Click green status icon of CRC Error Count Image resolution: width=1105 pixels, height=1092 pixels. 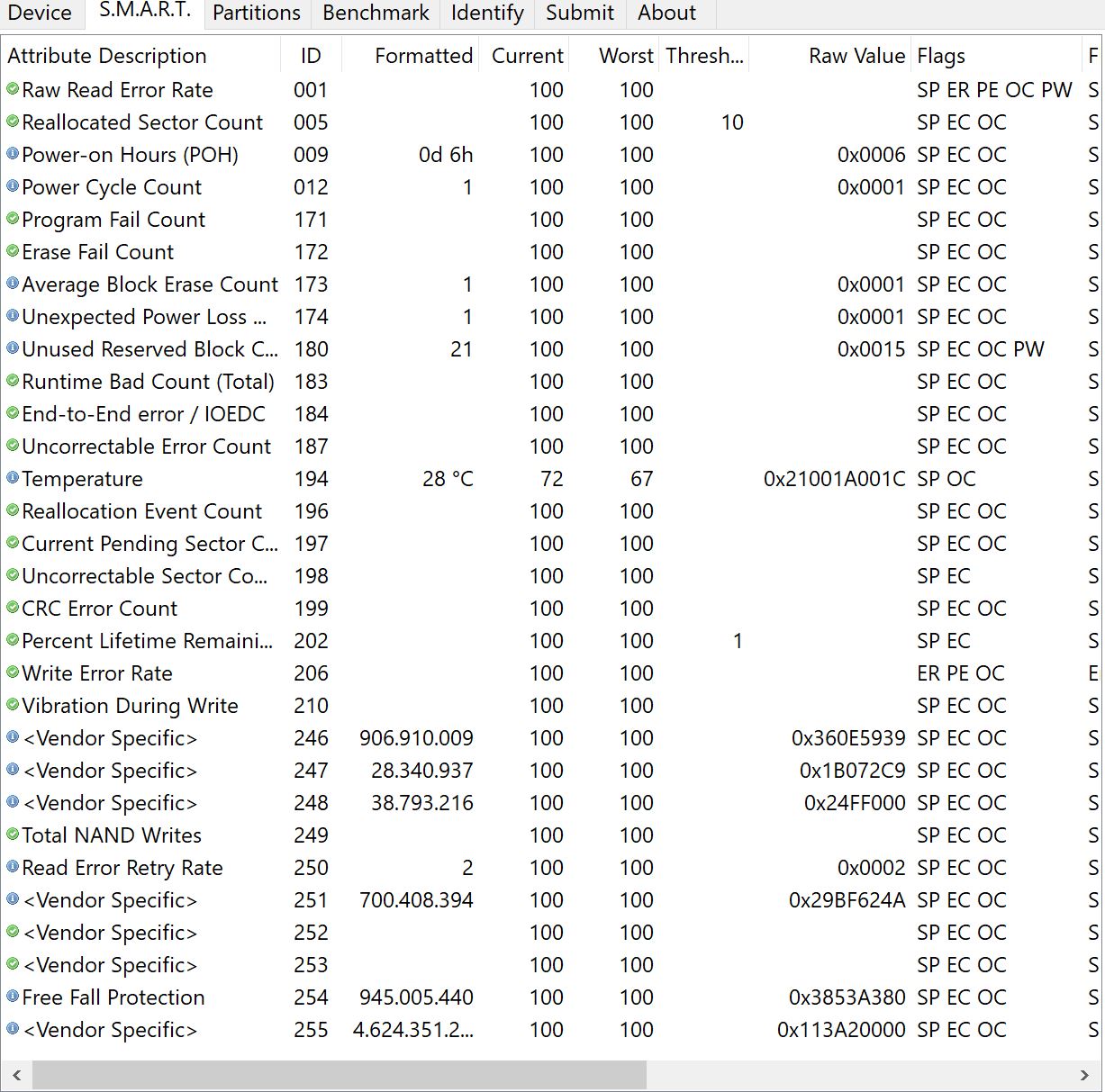13,608
